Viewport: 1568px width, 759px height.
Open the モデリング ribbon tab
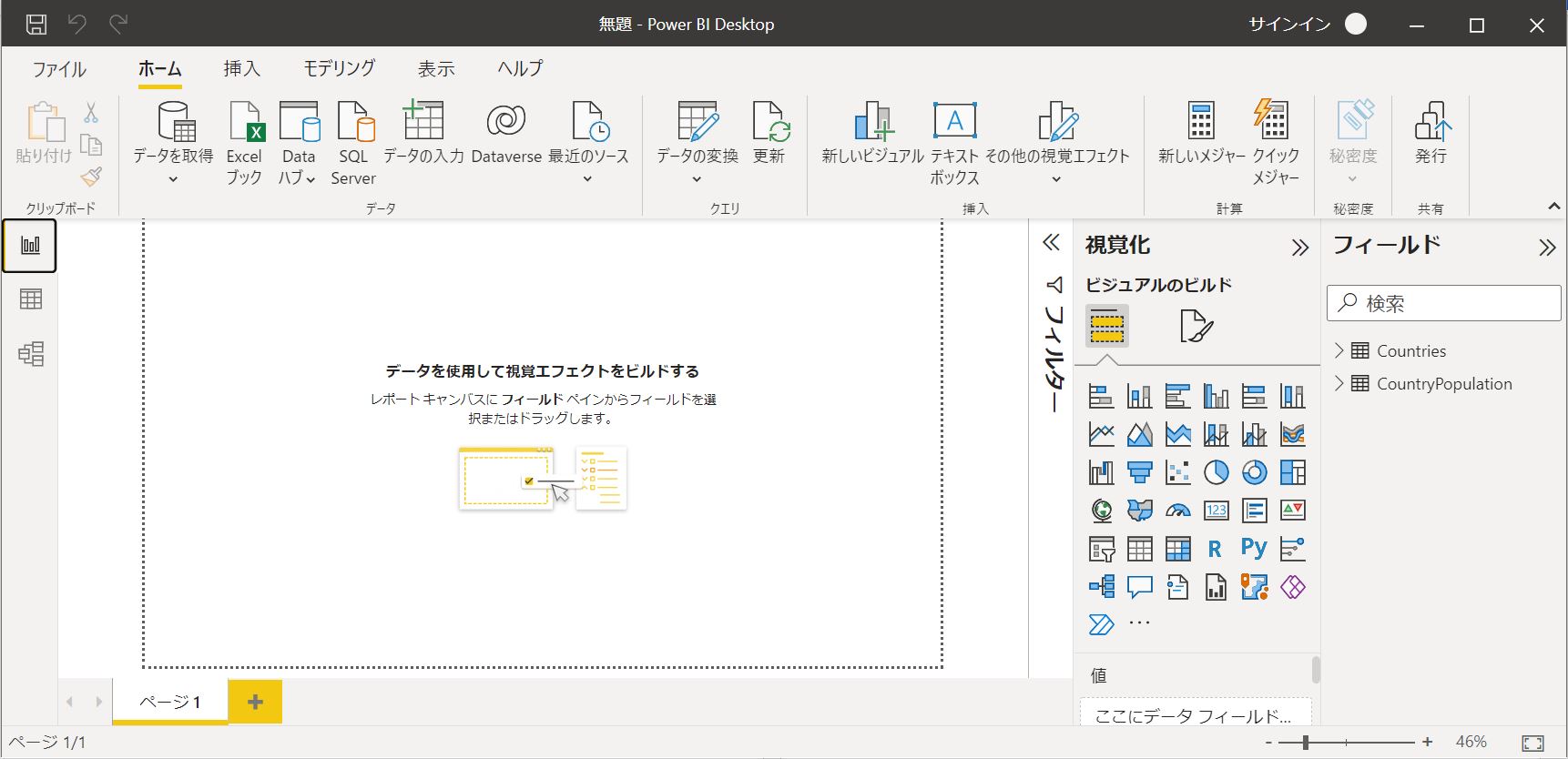[x=340, y=69]
